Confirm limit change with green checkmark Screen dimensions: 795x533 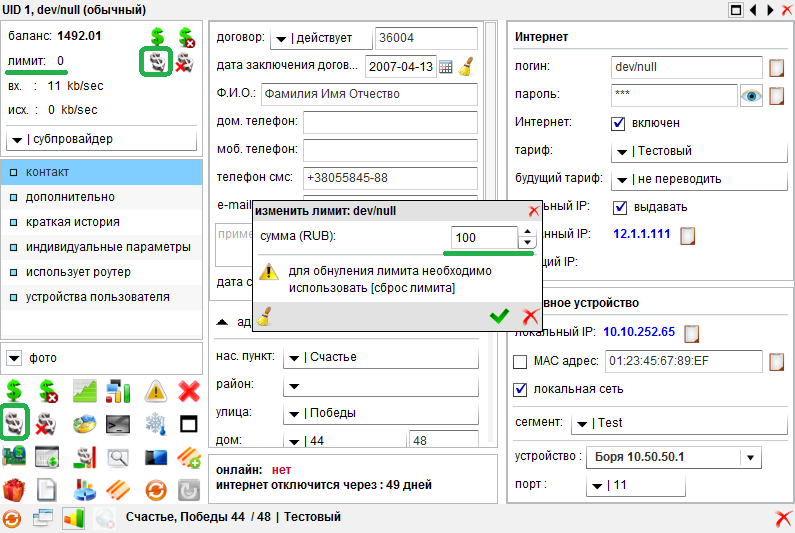498,316
